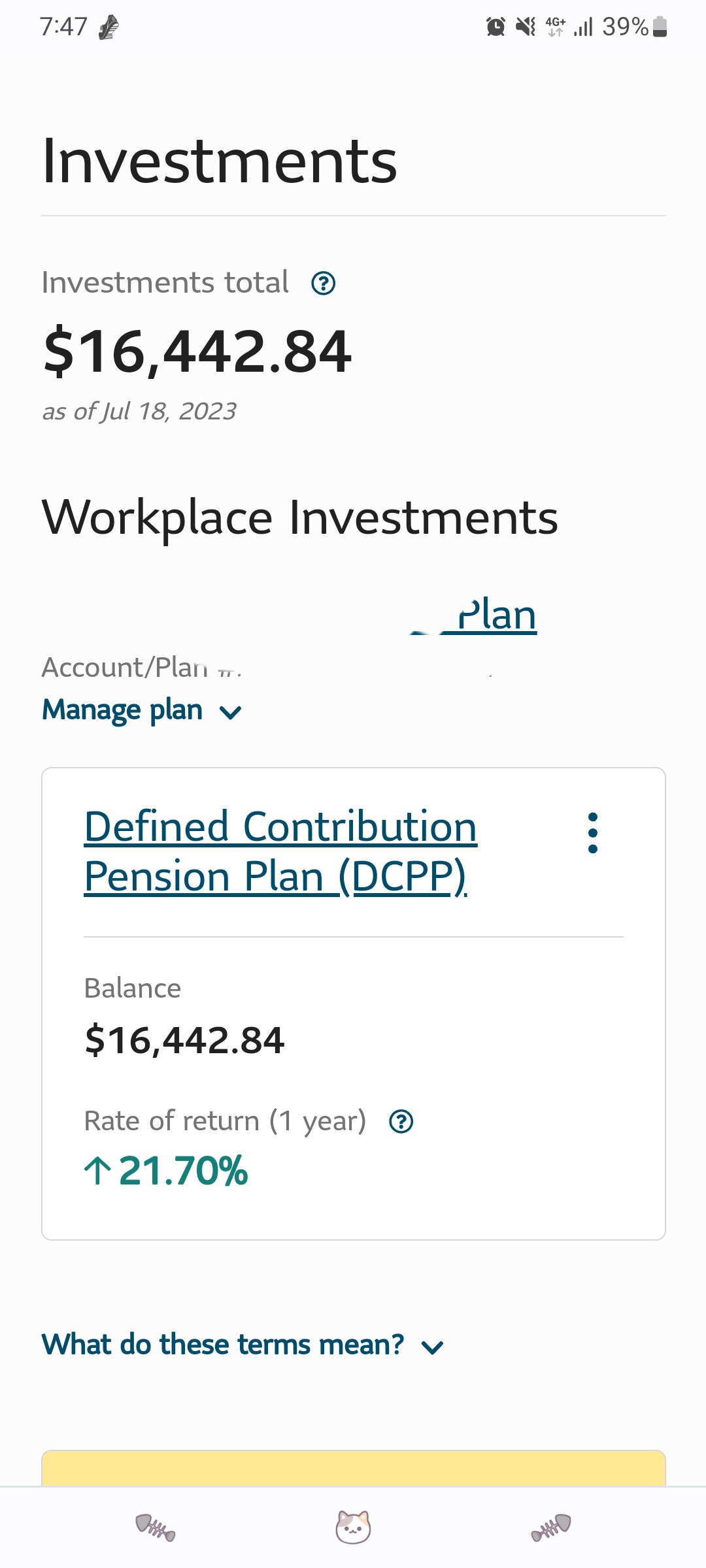Tap the Rate of return help icon
The image size is (706, 1568).
[x=401, y=1122]
